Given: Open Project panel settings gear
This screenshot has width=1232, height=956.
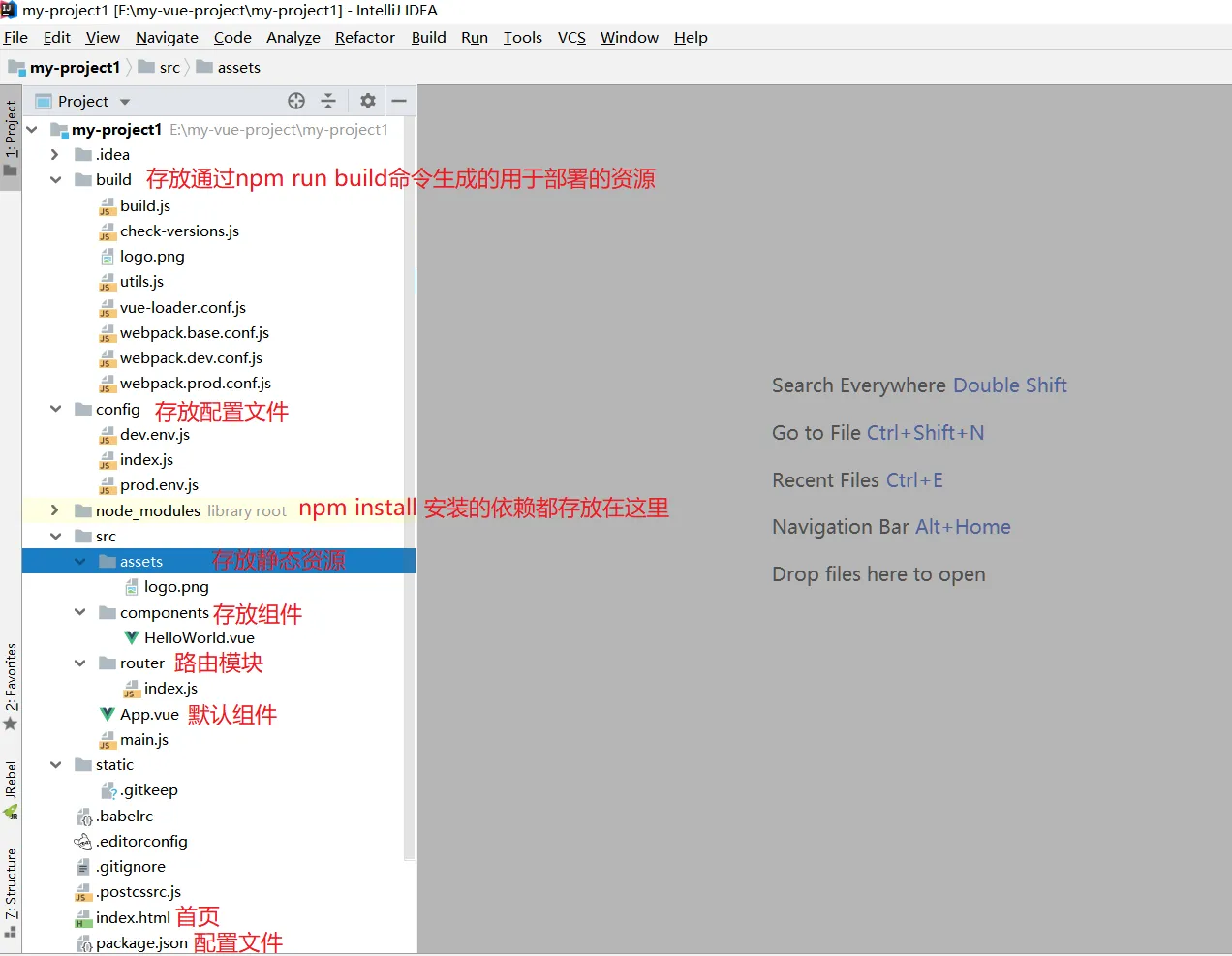Looking at the screenshot, I should point(368,101).
